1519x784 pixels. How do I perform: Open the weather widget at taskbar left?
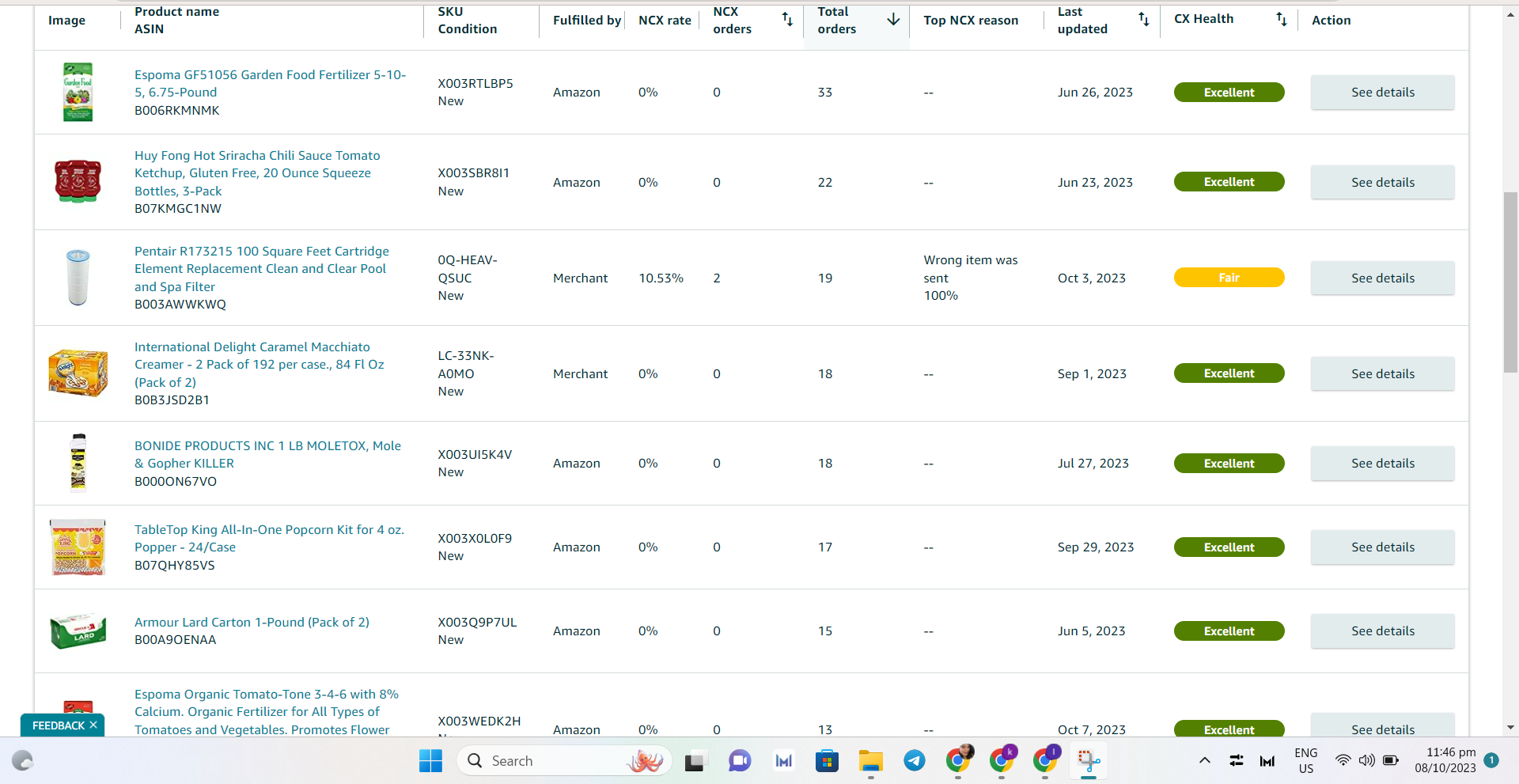[x=23, y=761]
